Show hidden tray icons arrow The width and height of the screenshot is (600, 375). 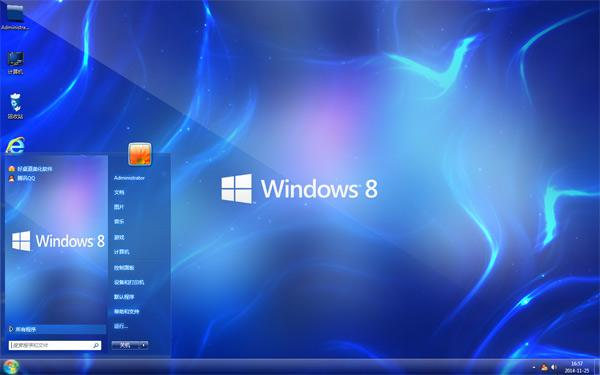click(534, 368)
